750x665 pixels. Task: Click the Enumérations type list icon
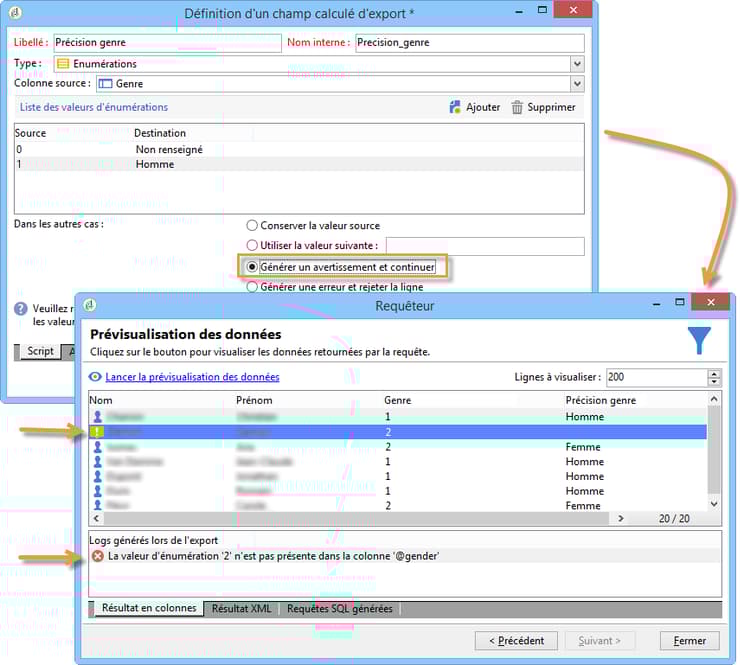pos(63,64)
